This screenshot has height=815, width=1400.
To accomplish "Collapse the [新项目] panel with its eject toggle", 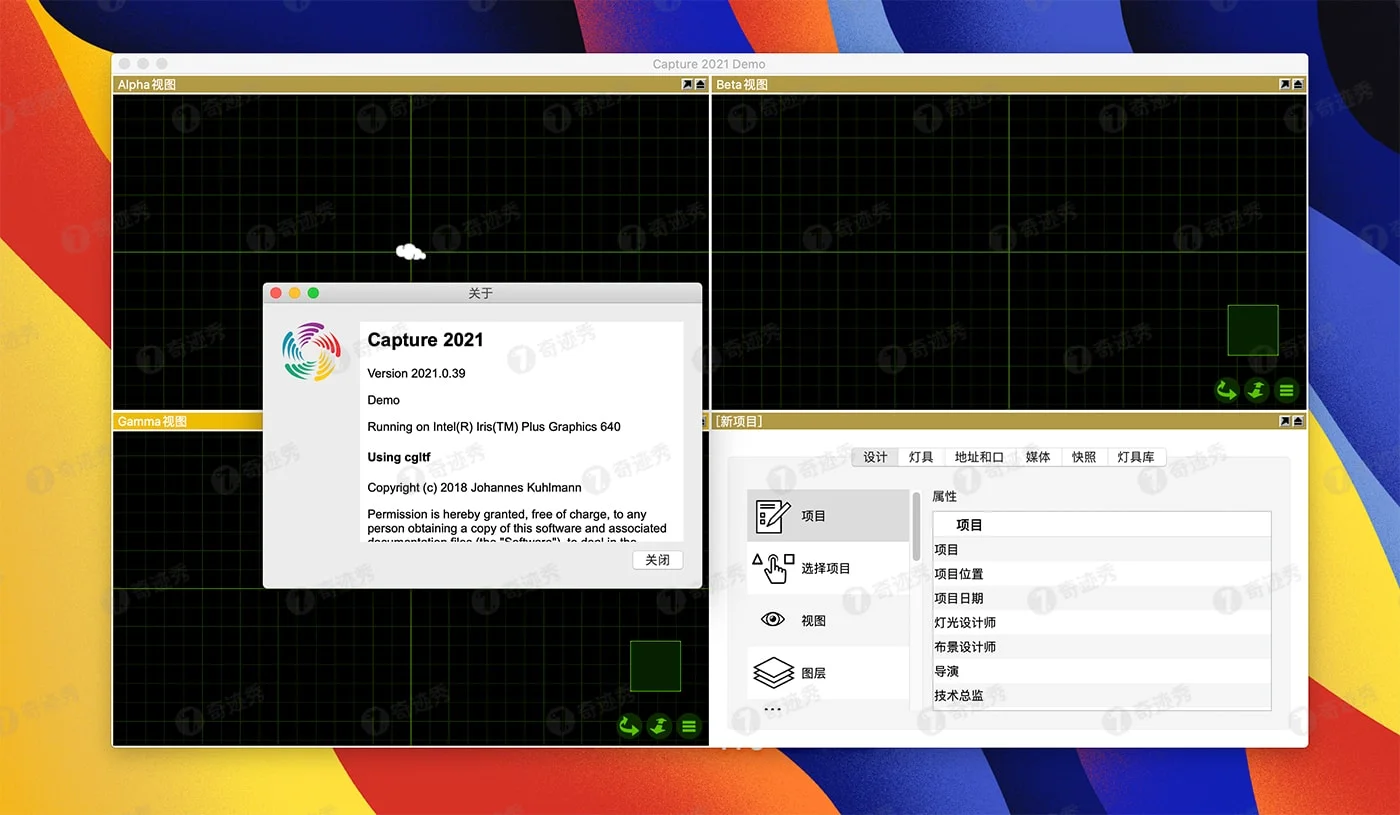I will pos(1298,421).
